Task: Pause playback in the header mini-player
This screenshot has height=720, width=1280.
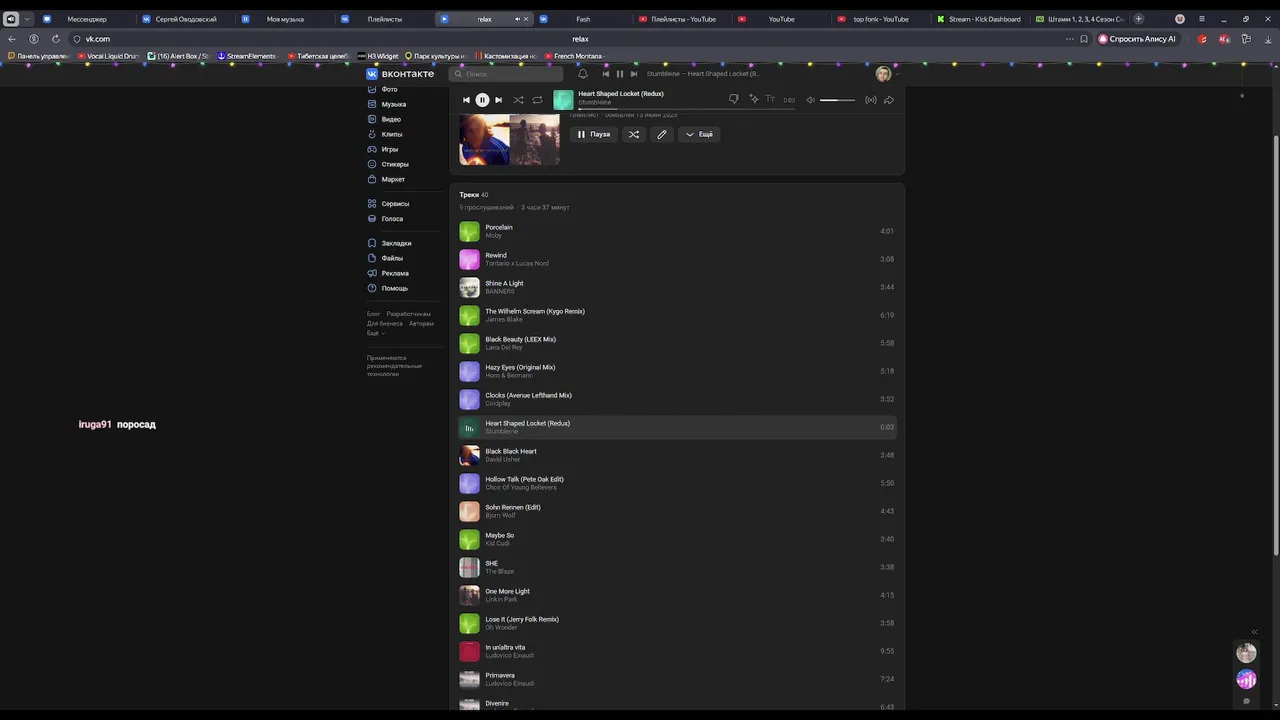Action: tap(619, 74)
